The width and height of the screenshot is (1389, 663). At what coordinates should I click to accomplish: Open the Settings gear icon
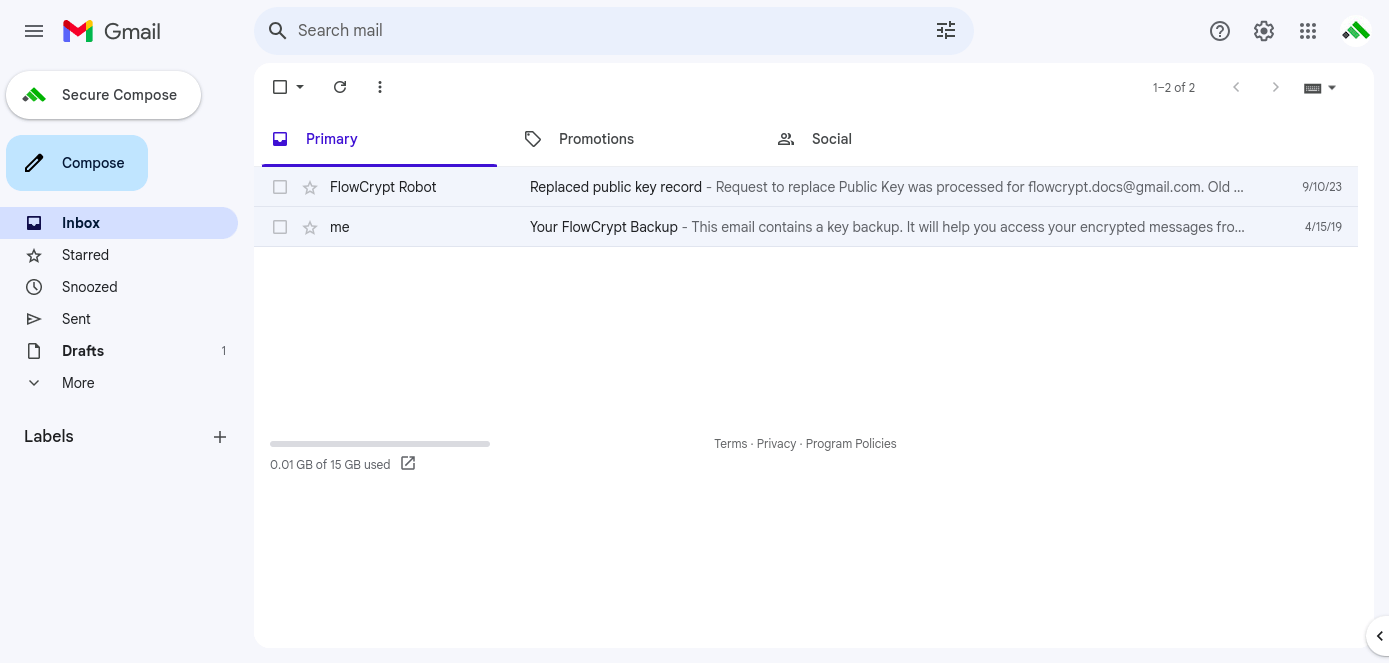[x=1264, y=31]
